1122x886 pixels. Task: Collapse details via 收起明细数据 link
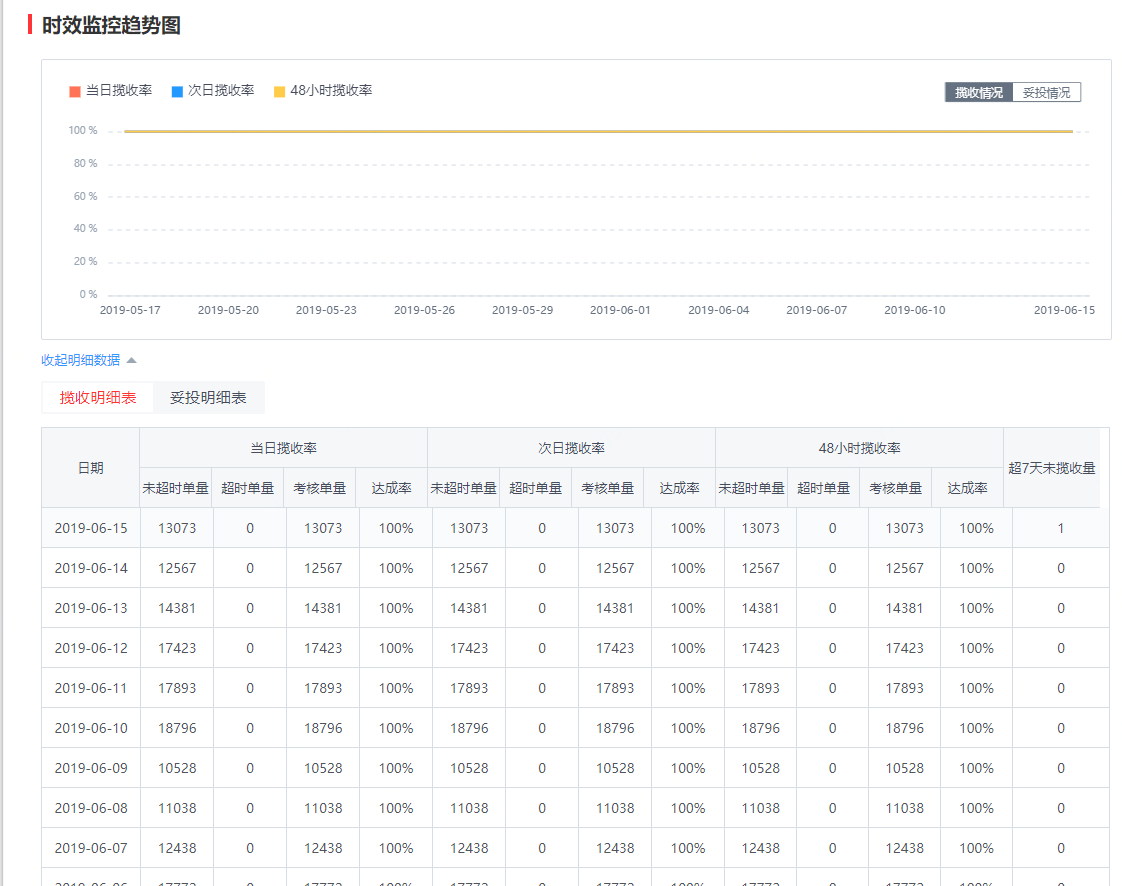80,360
